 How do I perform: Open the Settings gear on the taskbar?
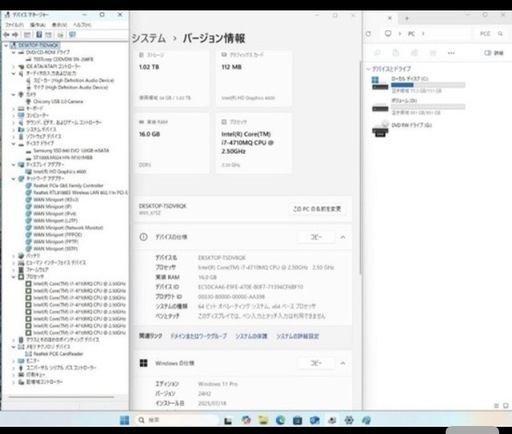[349, 420]
